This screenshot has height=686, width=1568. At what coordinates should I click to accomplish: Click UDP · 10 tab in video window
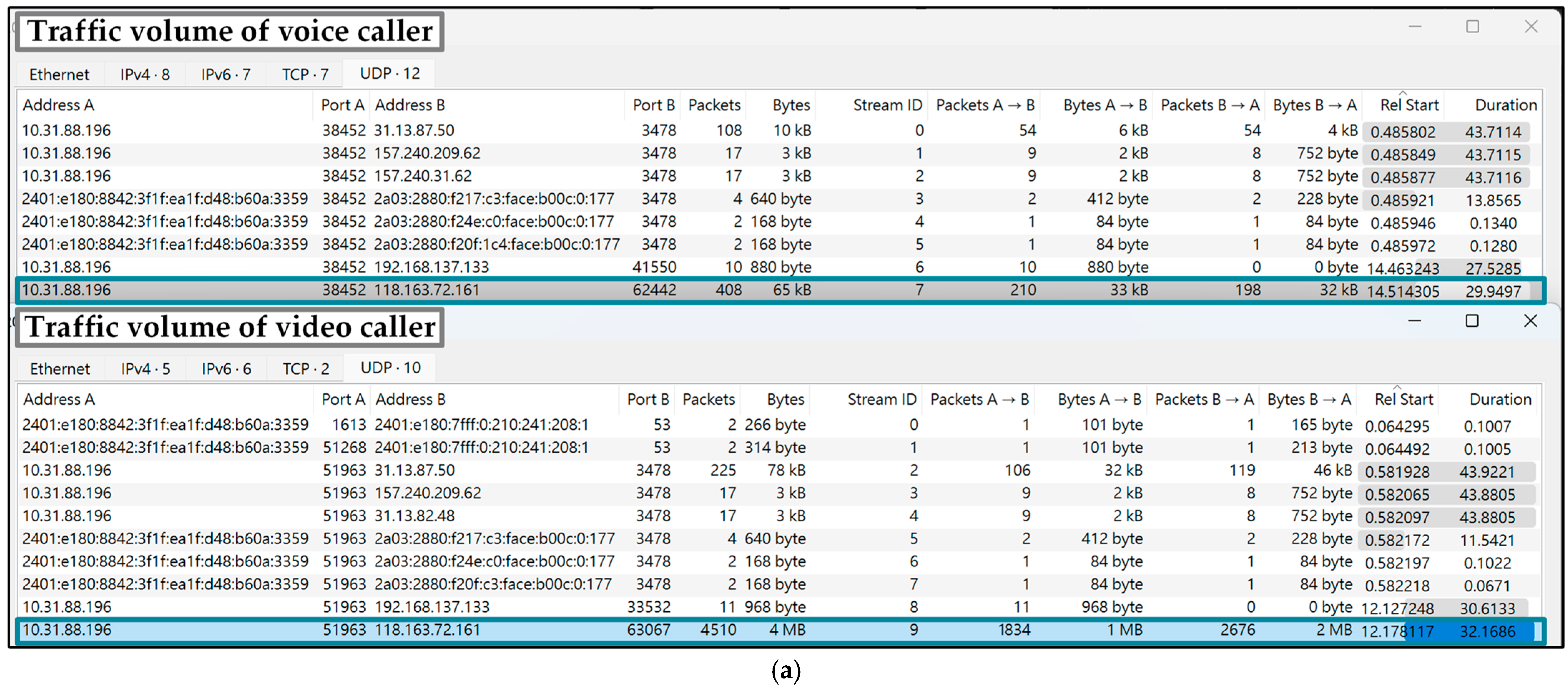tap(390, 367)
